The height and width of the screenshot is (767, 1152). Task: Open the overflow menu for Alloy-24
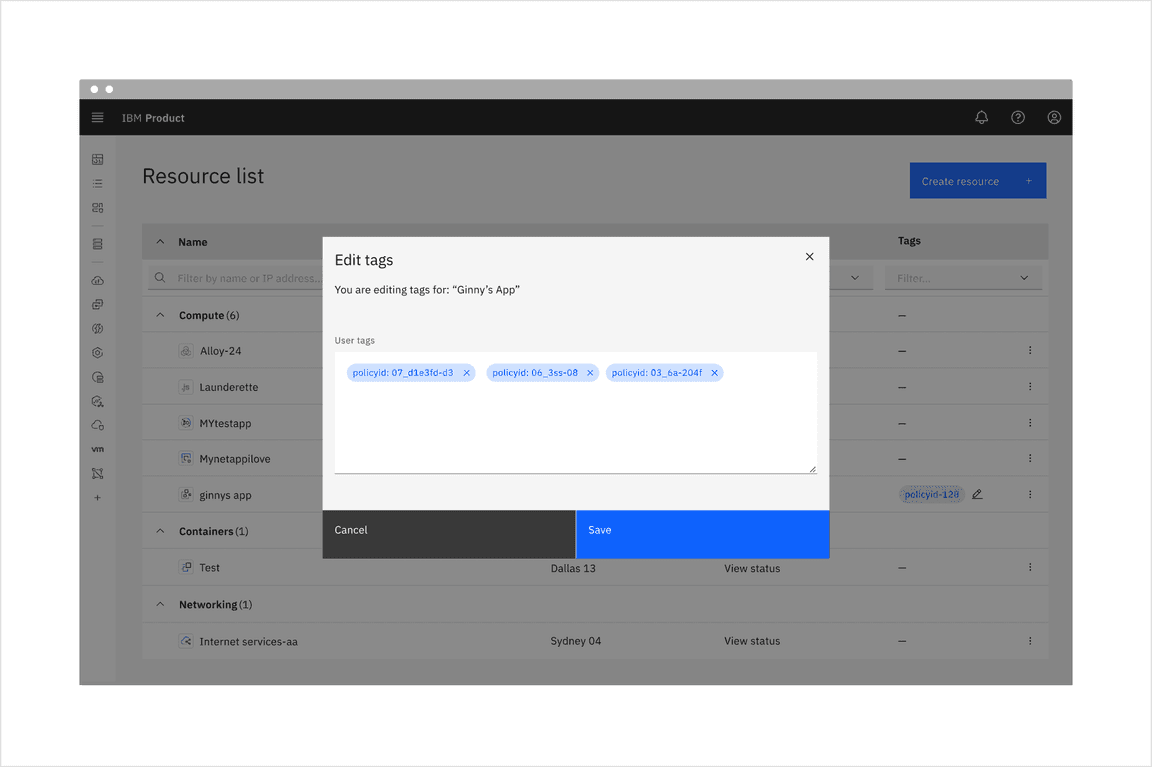click(1030, 350)
